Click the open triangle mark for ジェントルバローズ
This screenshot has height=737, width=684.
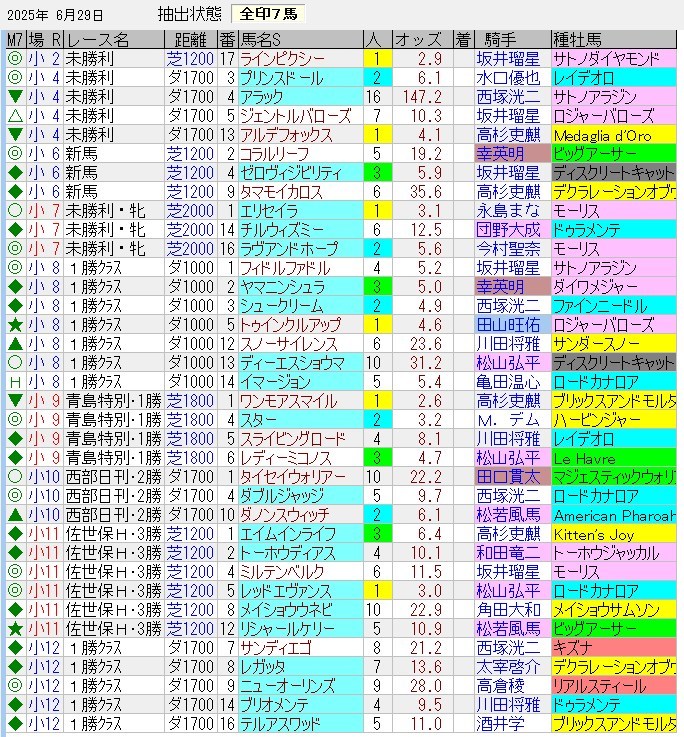coord(16,116)
